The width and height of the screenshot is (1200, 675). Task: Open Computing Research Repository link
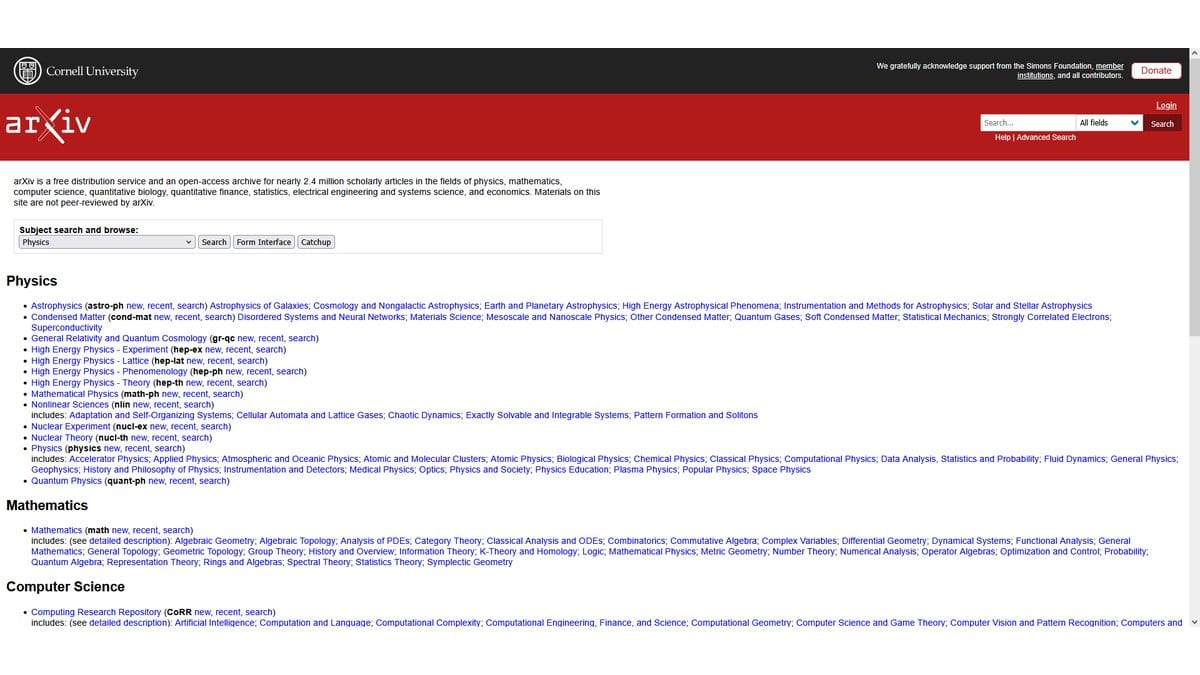coord(96,612)
